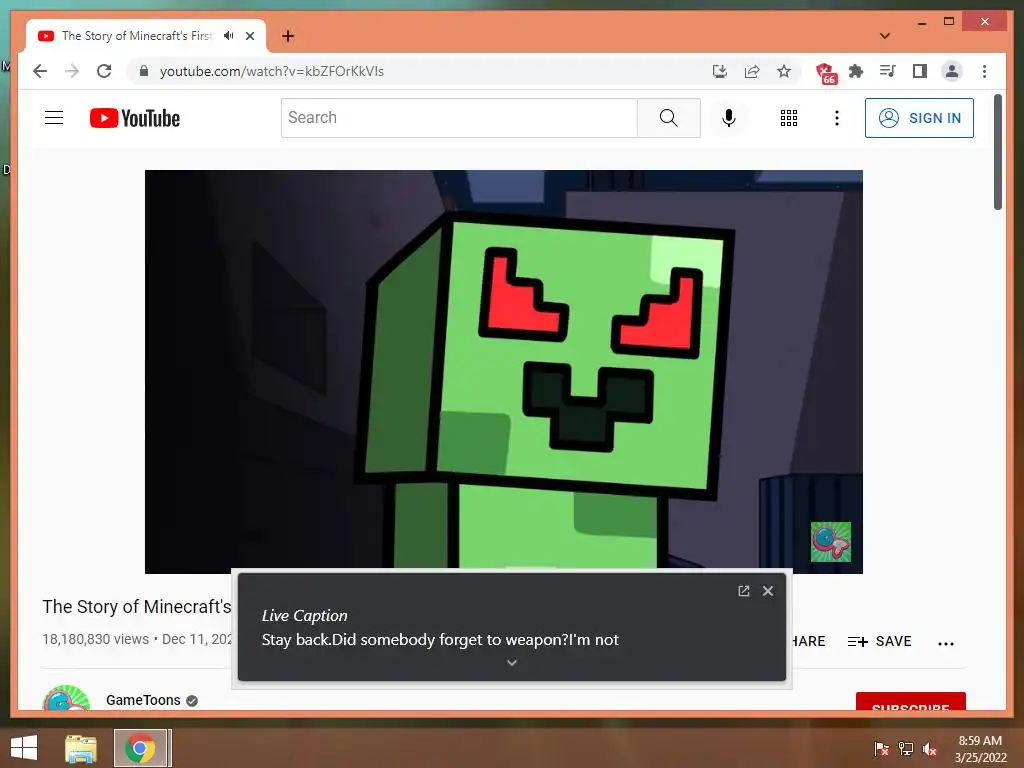The height and width of the screenshot is (768, 1024).
Task: Click the YouTube Search field
Action: tap(459, 118)
